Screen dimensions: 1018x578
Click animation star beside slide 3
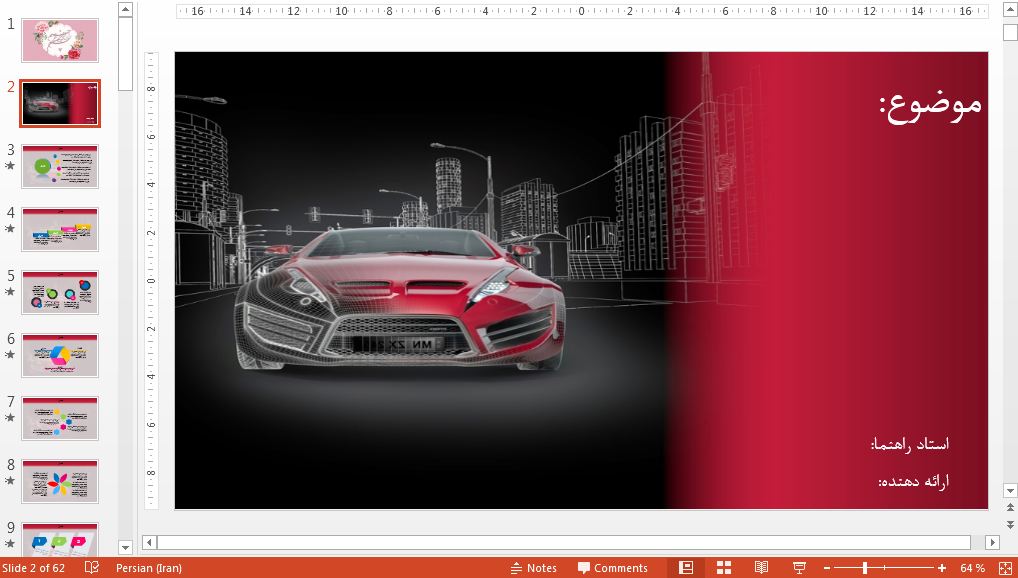click(10, 166)
